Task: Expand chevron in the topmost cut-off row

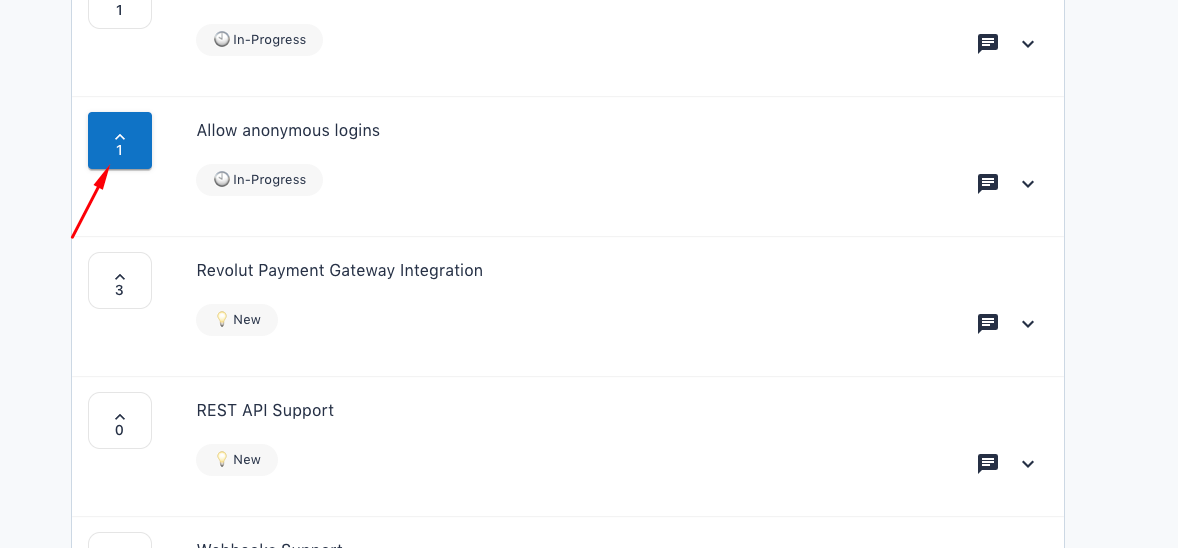Action: coord(1028,44)
